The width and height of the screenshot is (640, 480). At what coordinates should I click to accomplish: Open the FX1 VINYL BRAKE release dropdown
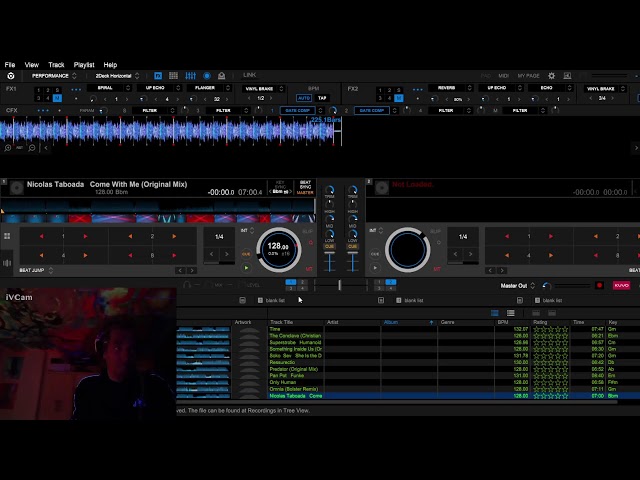pos(281,89)
